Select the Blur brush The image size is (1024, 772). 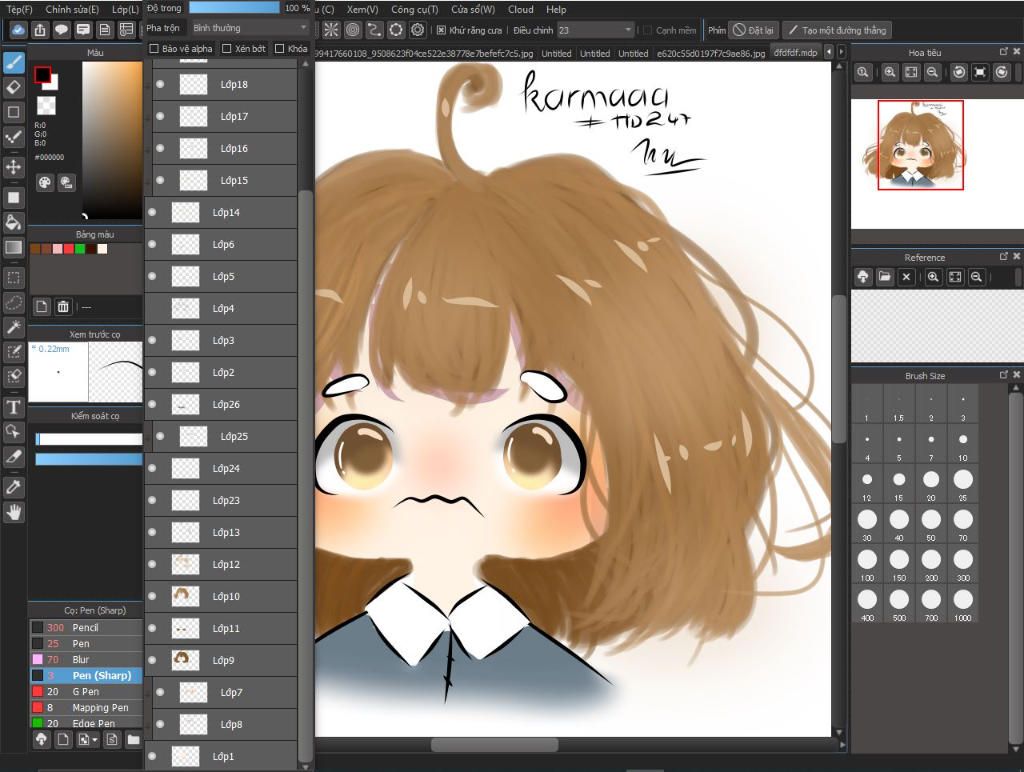coord(86,660)
